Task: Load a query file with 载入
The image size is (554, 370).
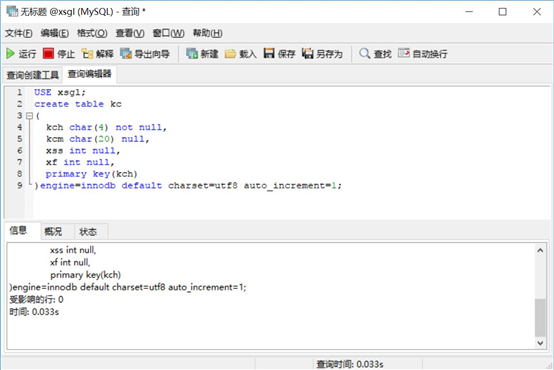Action: click(x=241, y=54)
